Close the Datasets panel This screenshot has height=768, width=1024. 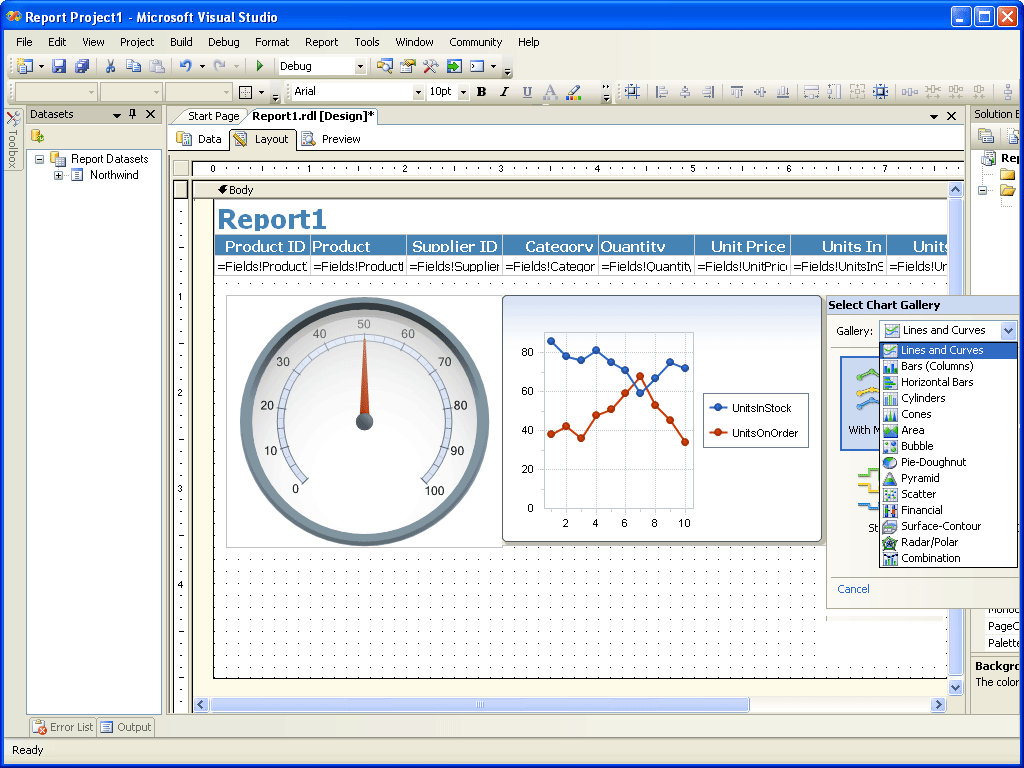150,114
